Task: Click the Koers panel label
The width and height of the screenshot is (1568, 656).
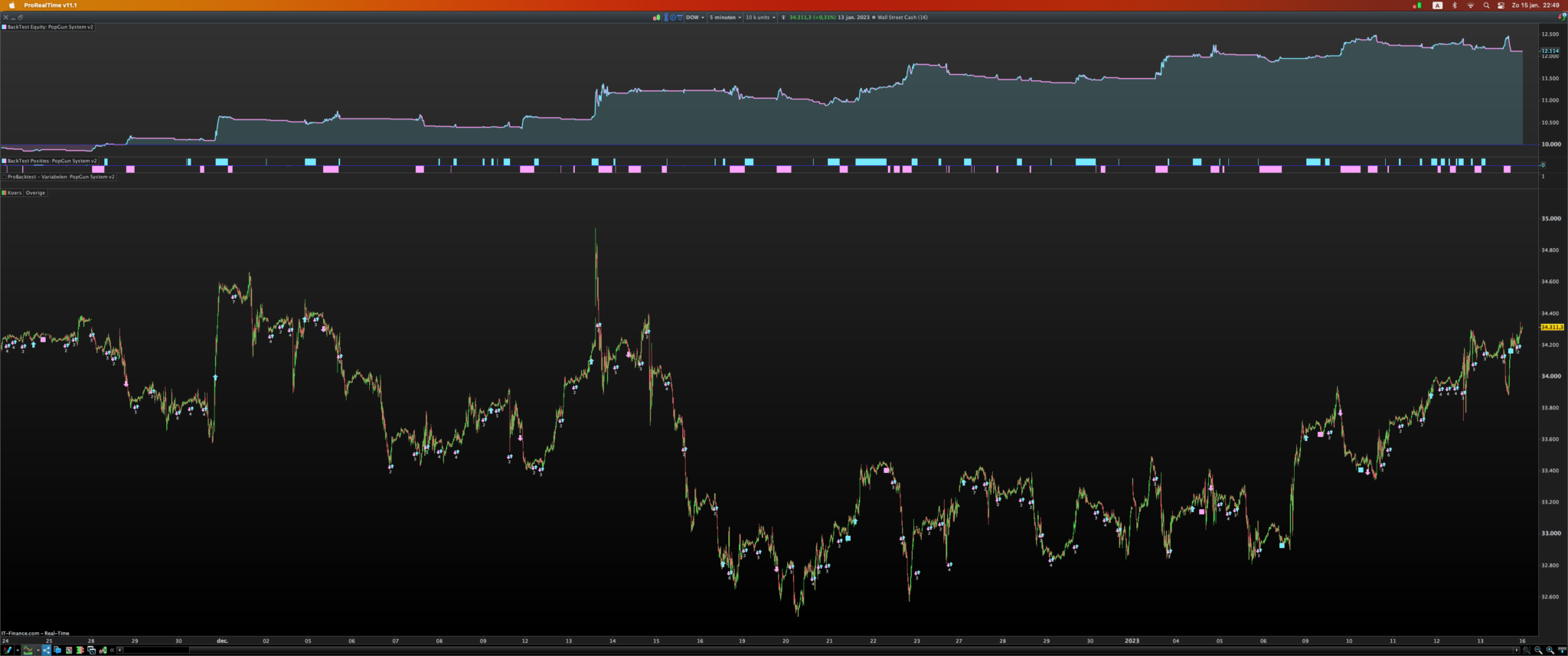Action: 15,193
